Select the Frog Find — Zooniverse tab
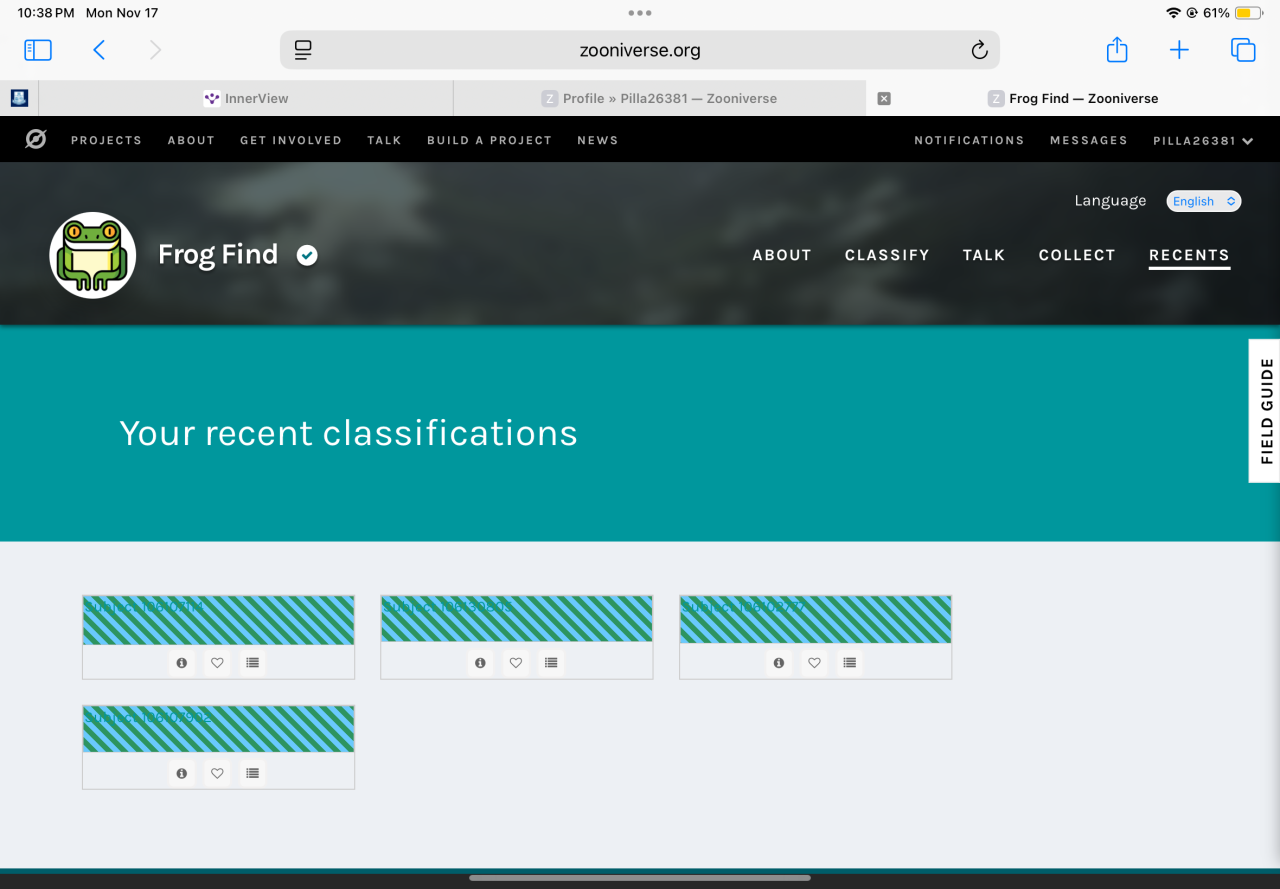 [x=1073, y=98]
